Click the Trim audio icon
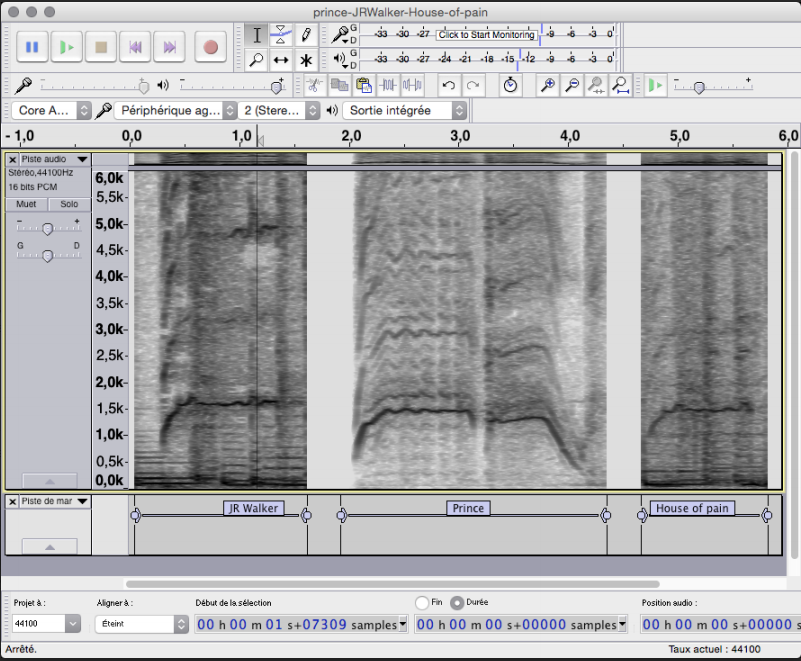This screenshot has width=801, height=661. pos(387,86)
